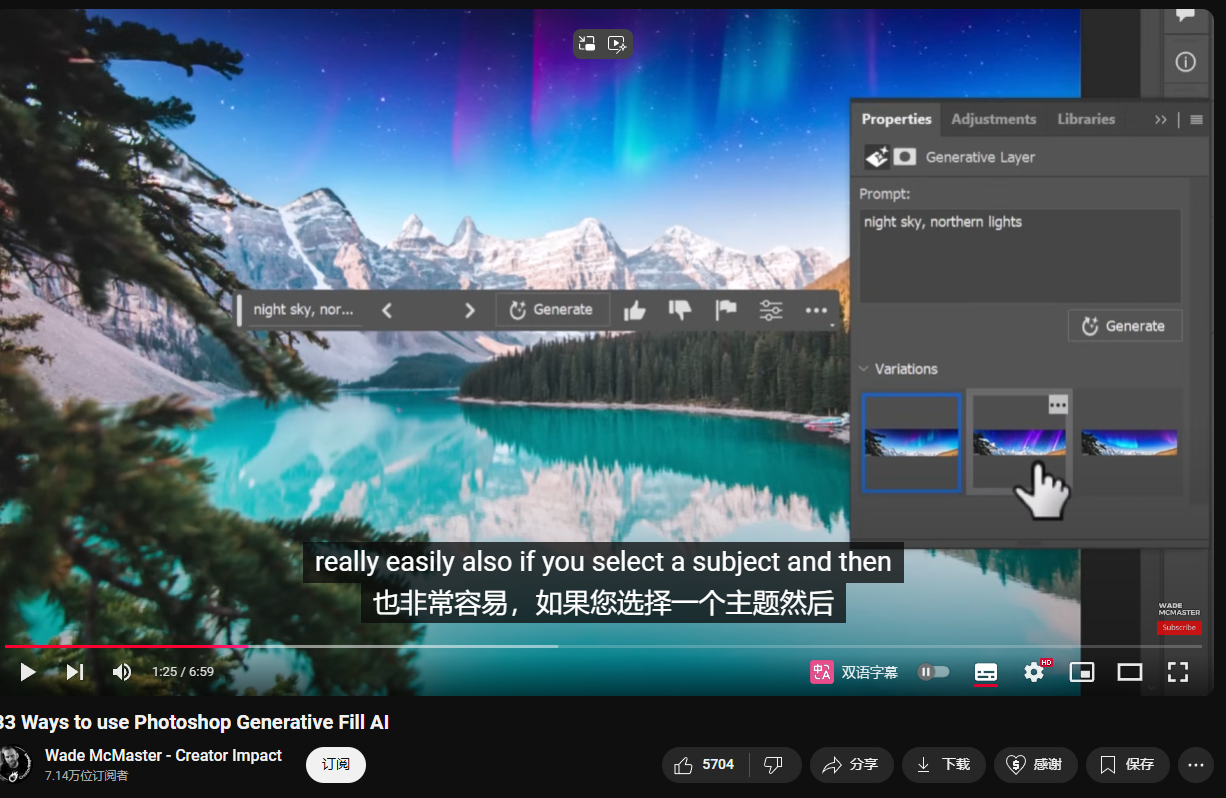Seek using the red video progress bar
1226x798 pixels.
coord(300,647)
